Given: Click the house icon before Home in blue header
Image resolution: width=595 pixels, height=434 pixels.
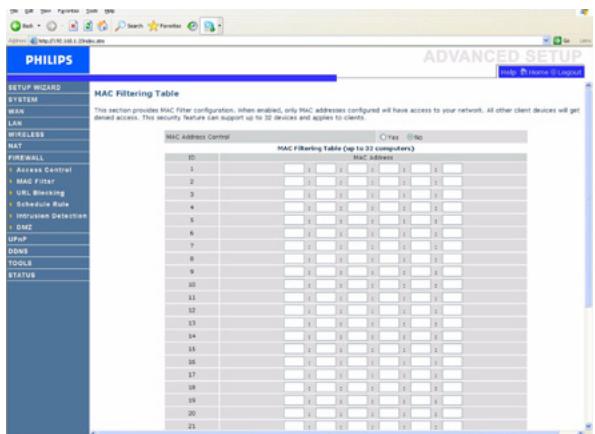Looking at the screenshot, I should pos(524,72).
